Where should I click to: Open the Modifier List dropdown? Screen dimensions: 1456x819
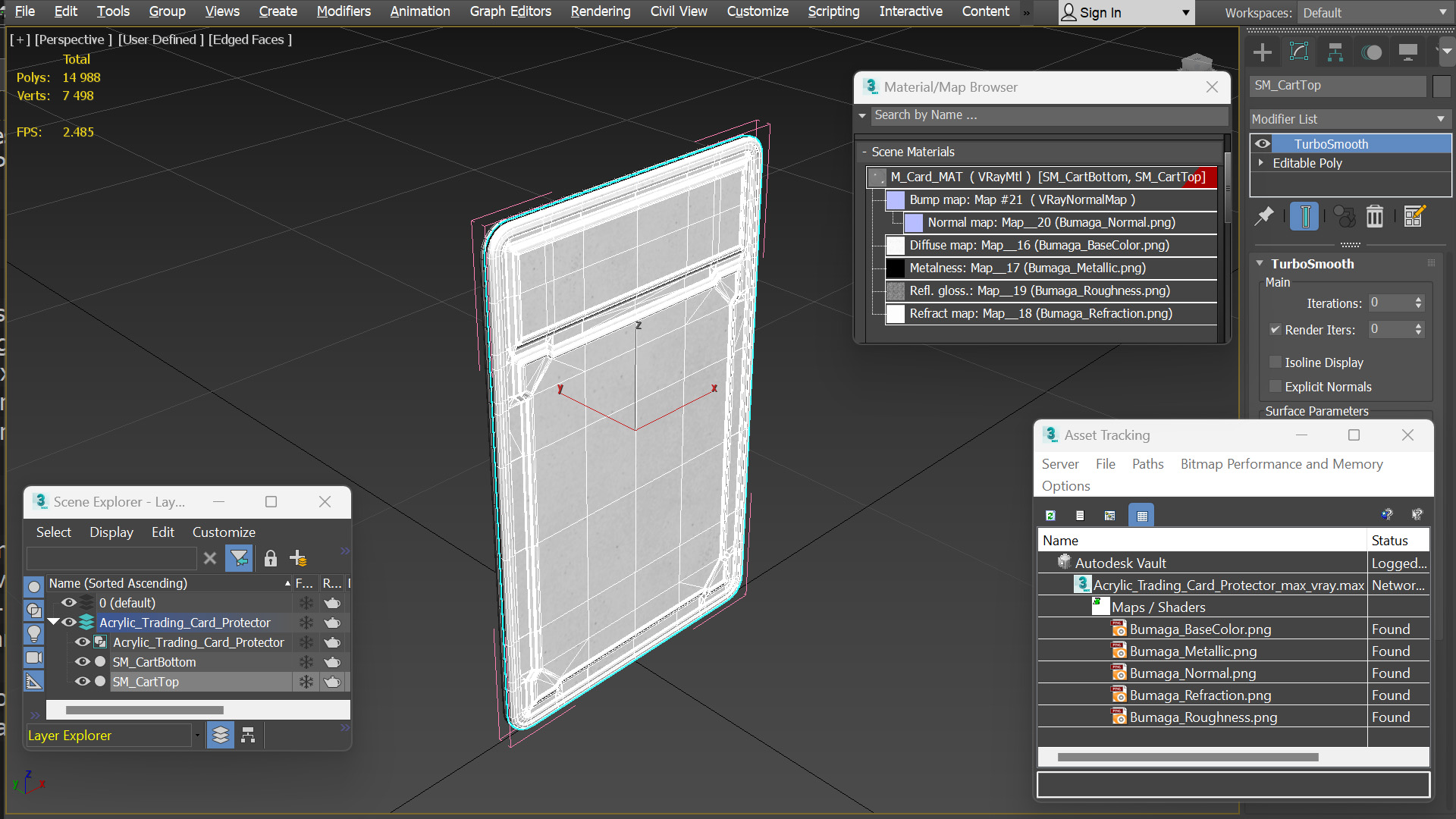coord(1350,119)
